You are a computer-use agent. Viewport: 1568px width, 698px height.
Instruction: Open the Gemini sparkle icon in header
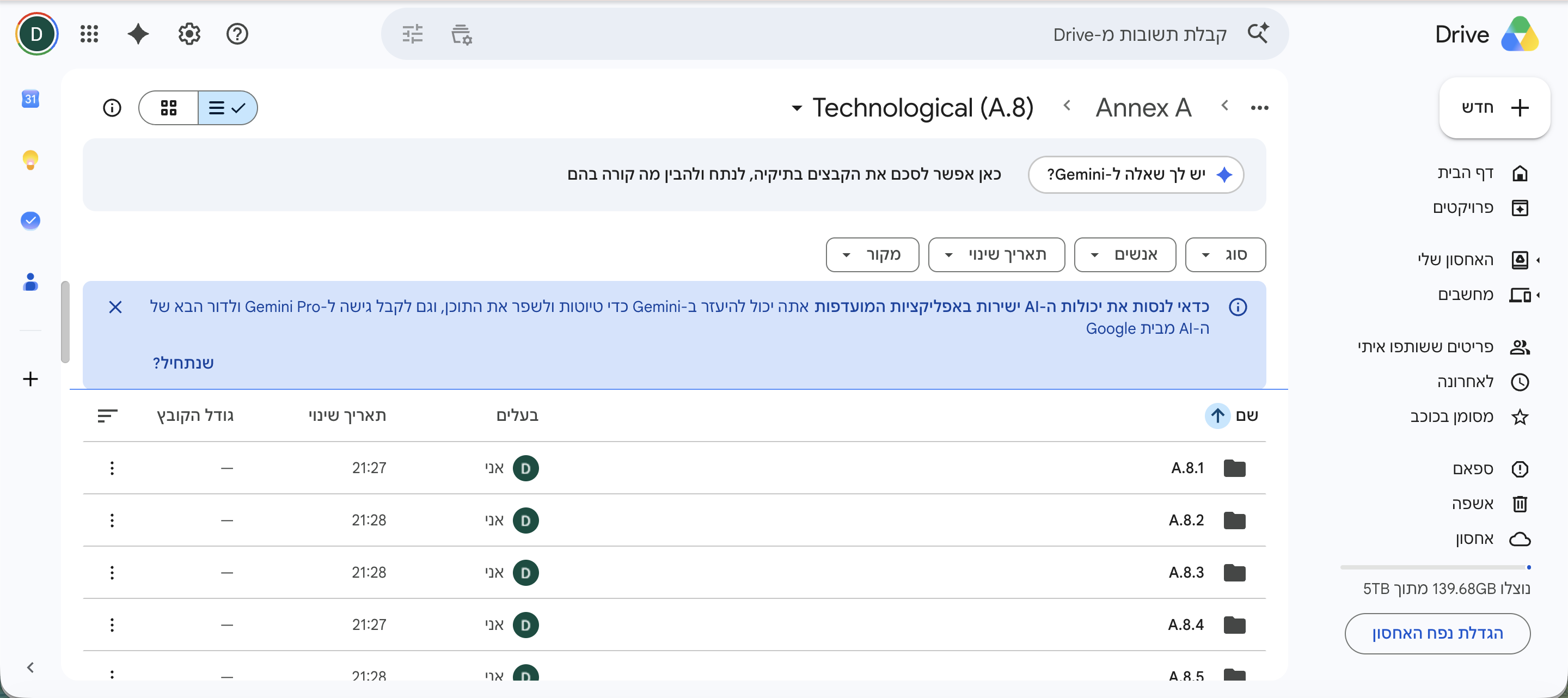pyautogui.click(x=138, y=34)
